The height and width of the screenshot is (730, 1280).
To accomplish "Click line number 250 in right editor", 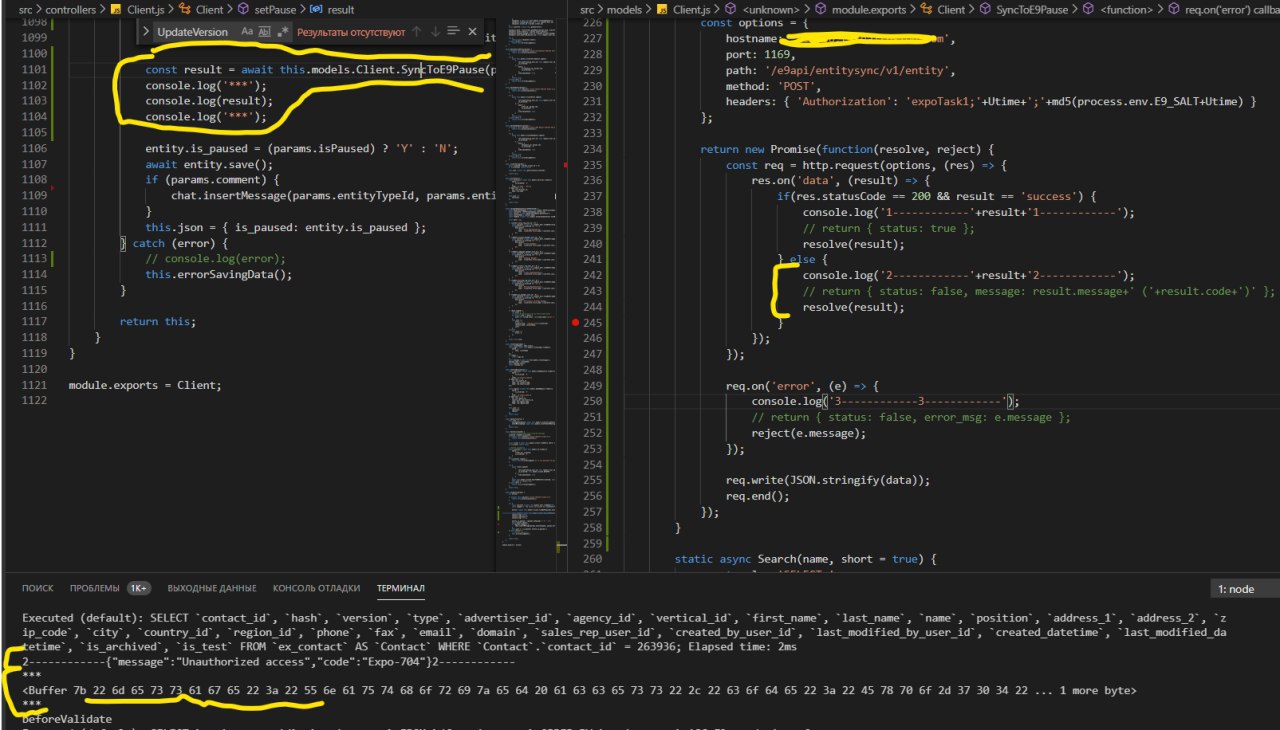I will tap(594, 401).
